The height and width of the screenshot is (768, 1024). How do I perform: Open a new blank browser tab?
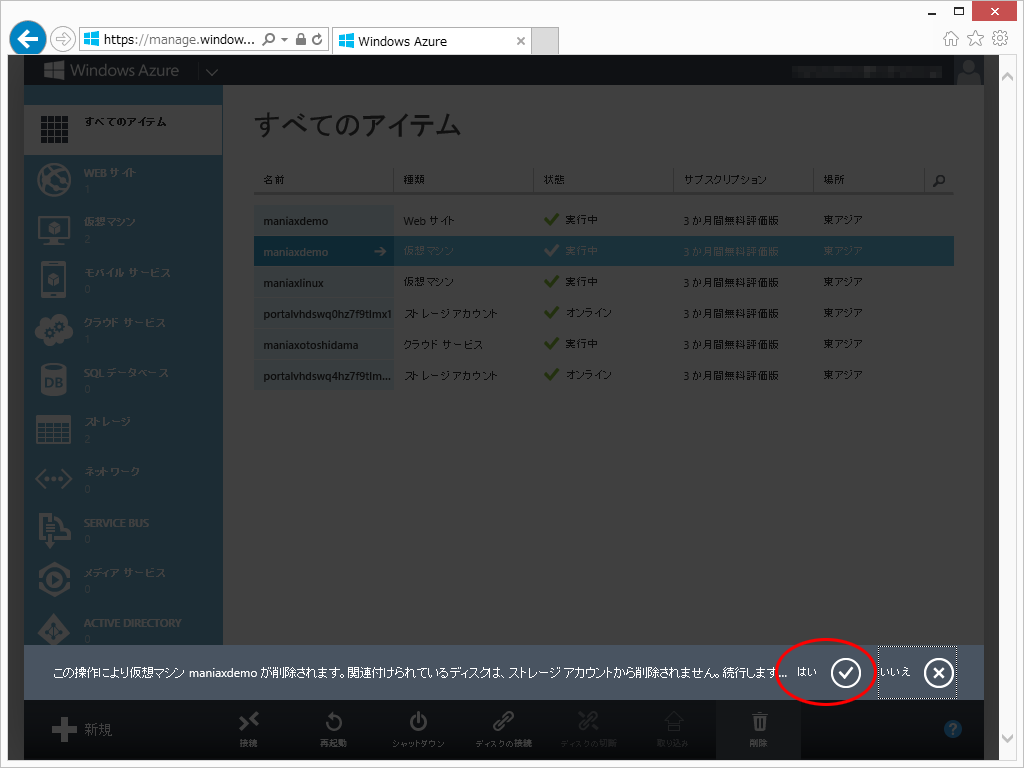click(545, 41)
